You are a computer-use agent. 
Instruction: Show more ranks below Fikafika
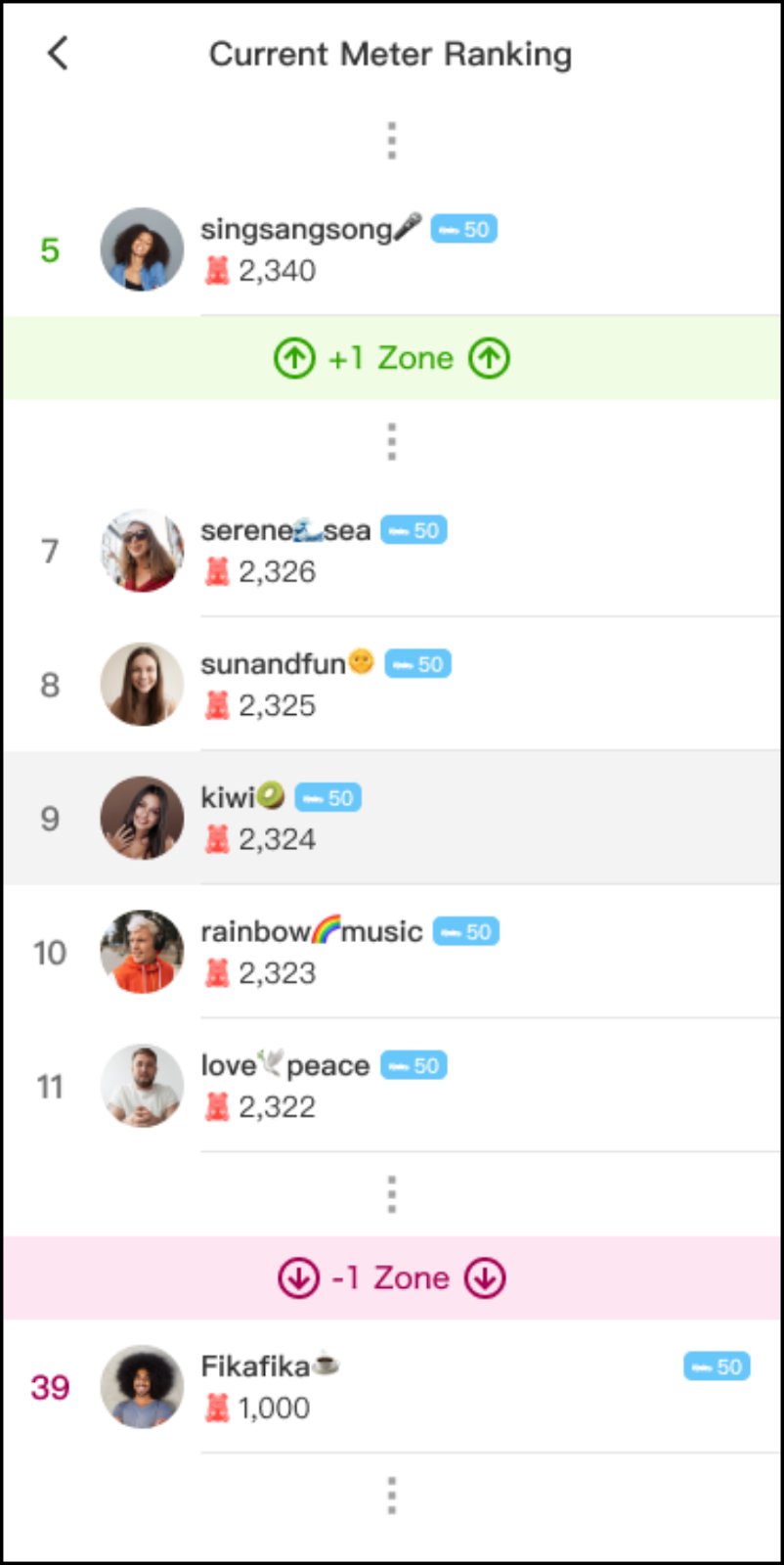[x=392, y=1496]
